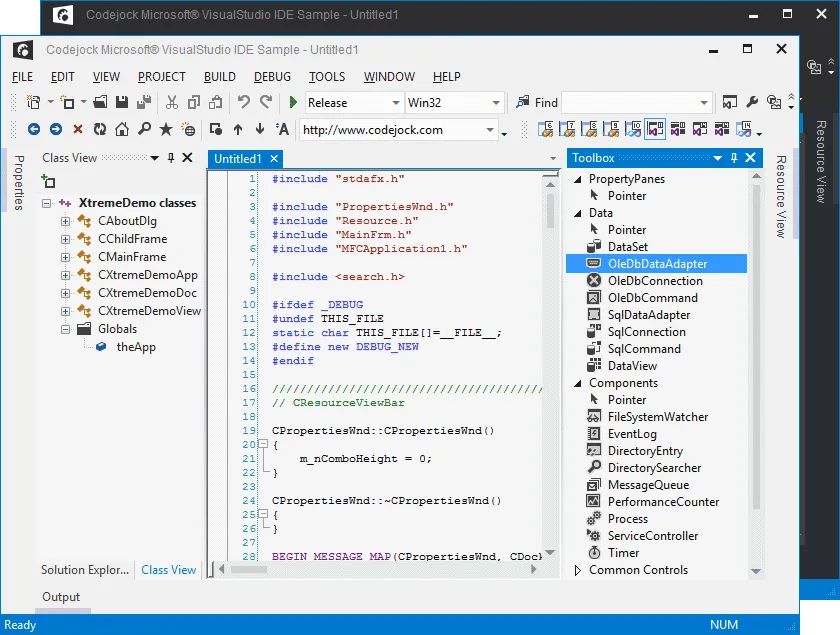Go to the Home page icon
This screenshot has width=840, height=635.
(122, 129)
